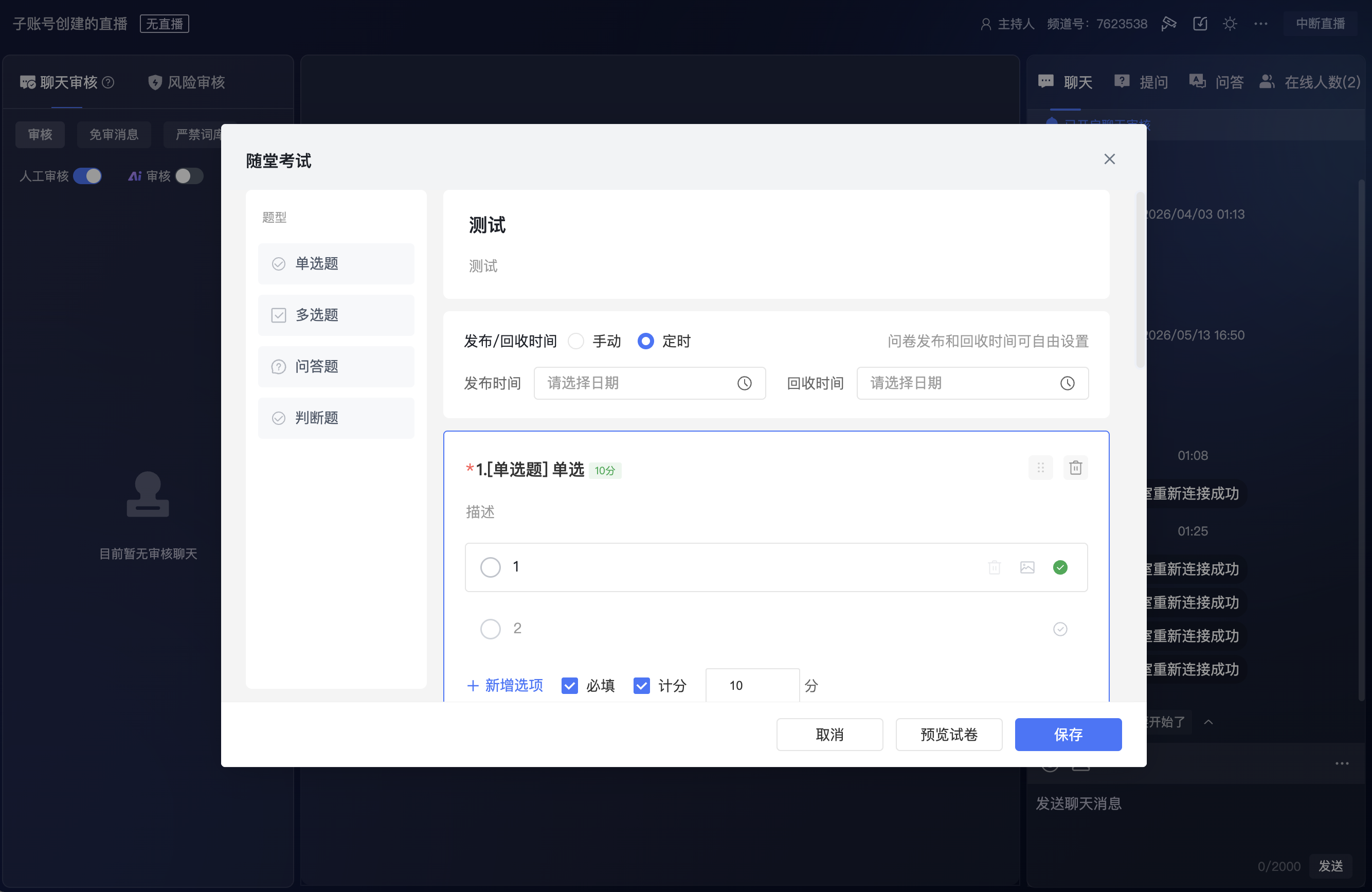The width and height of the screenshot is (1372, 892).
Task: Add a 问答题 question type
Action: pyautogui.click(x=336, y=366)
